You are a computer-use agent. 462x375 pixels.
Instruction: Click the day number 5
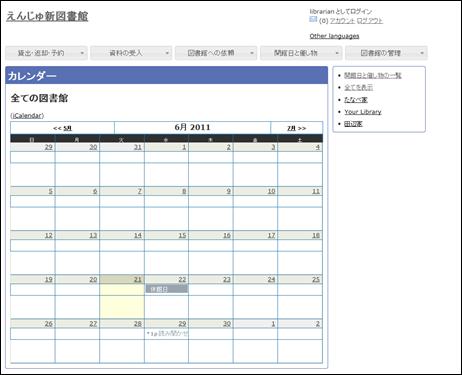(x=50, y=191)
